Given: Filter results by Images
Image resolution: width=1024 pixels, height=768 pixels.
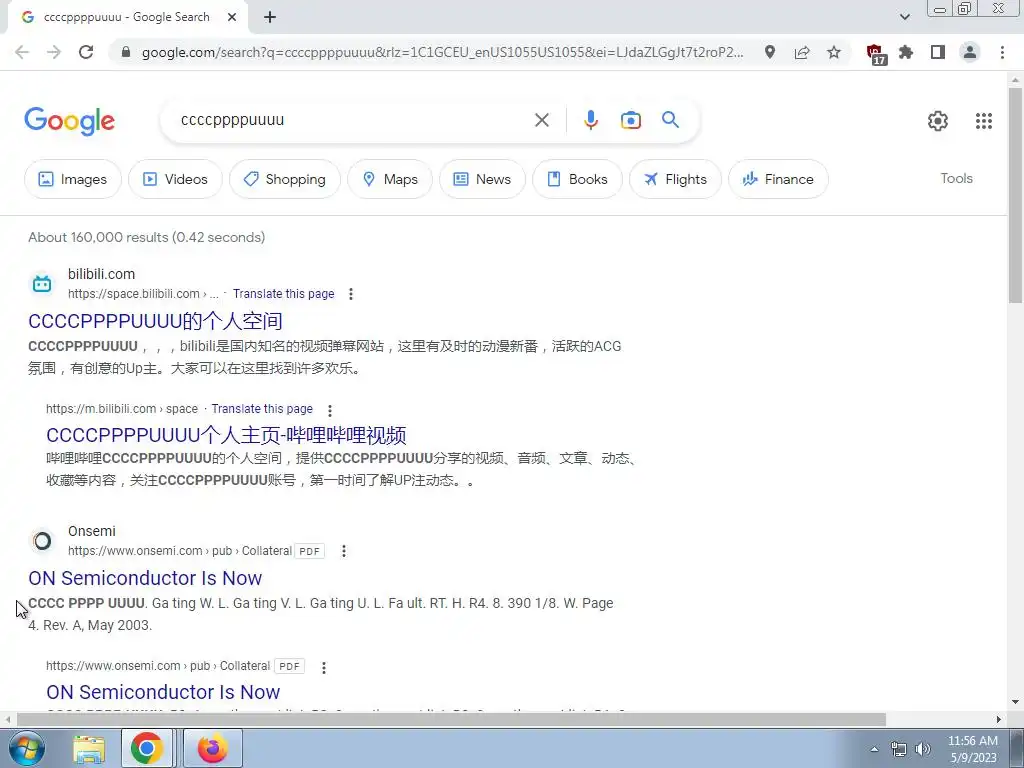Looking at the screenshot, I should [x=72, y=179].
